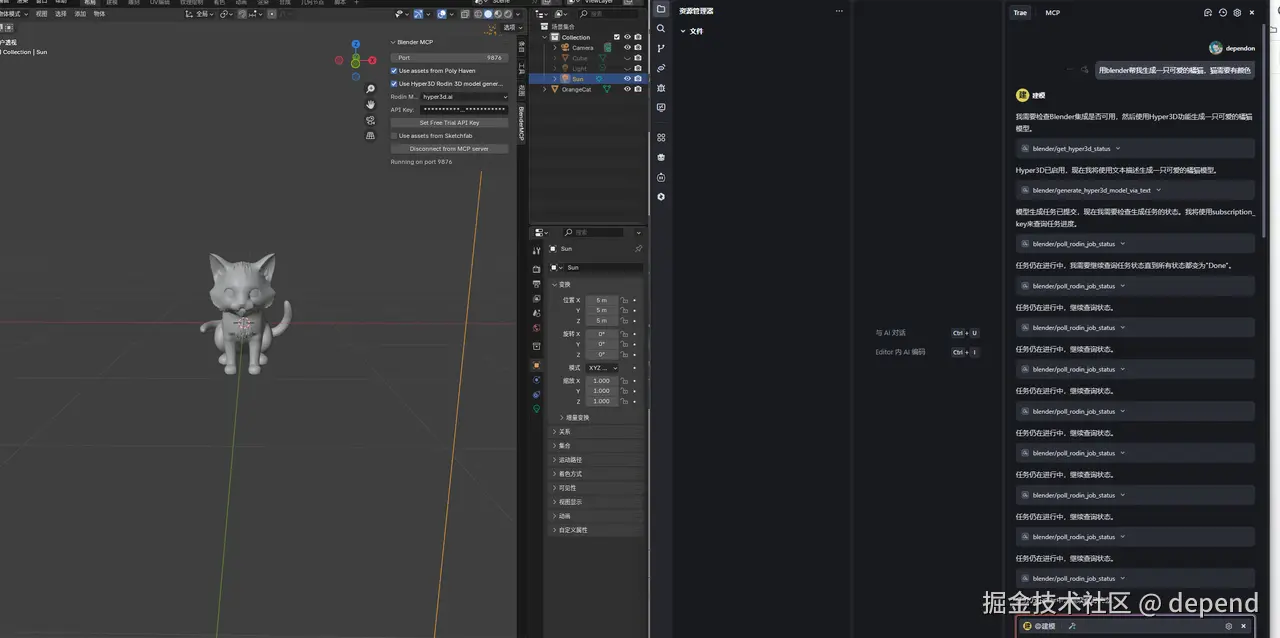The width and height of the screenshot is (1280, 638).
Task: Open Trae explorer folder icon
Action: pos(661,9)
